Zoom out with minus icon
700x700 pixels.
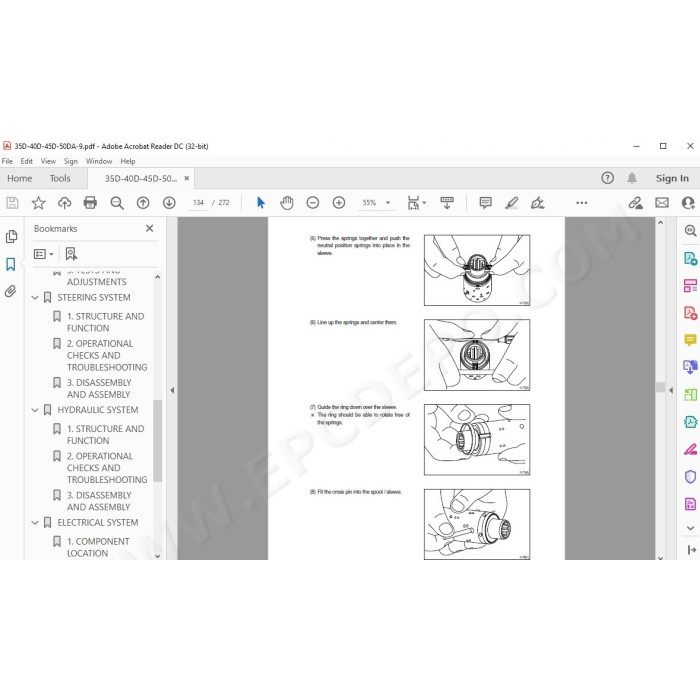point(312,203)
